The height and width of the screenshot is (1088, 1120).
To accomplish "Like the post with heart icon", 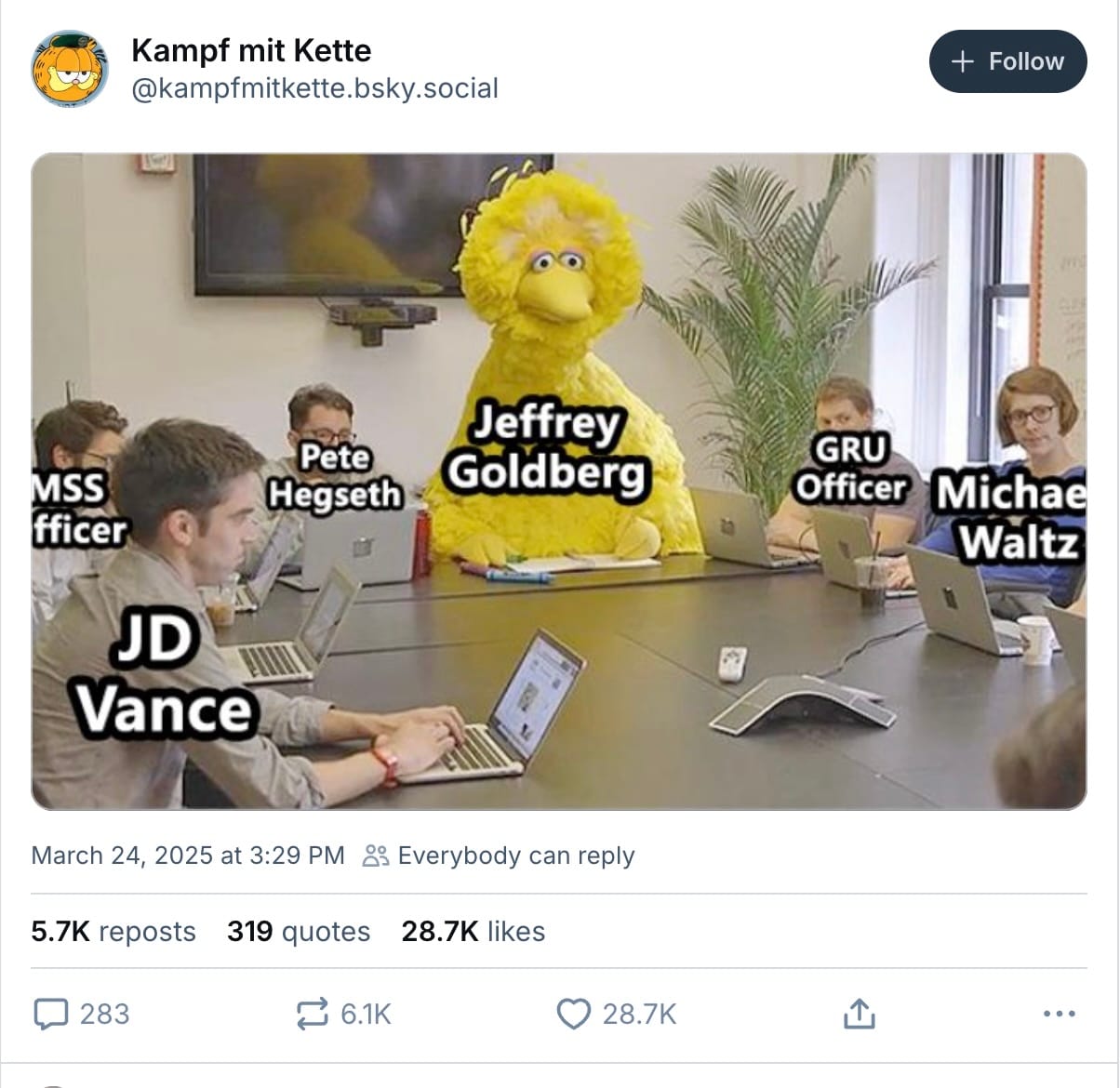I will pyautogui.click(x=573, y=1014).
